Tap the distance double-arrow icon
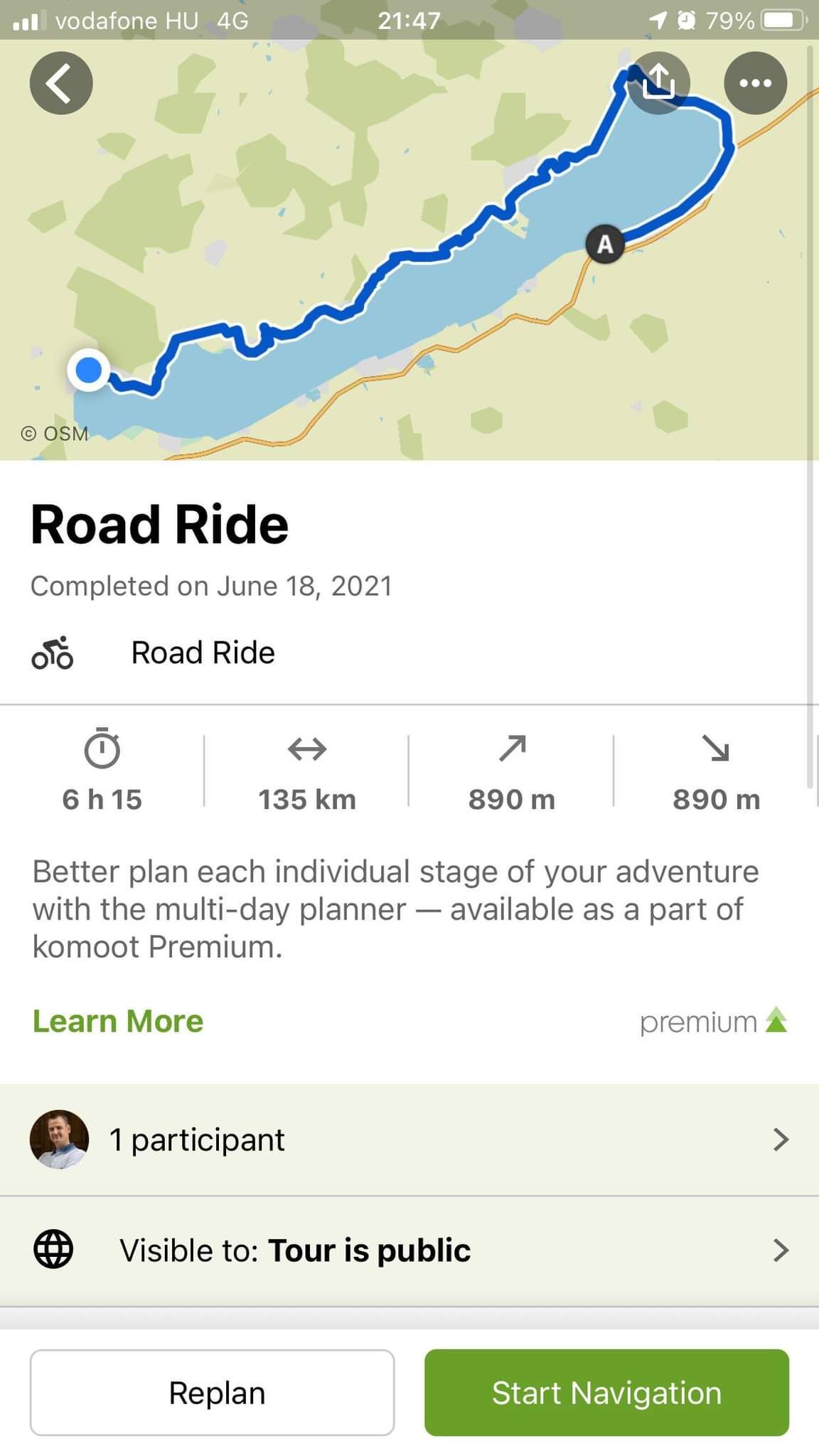Viewport: 819px width, 1456px height. tap(307, 749)
